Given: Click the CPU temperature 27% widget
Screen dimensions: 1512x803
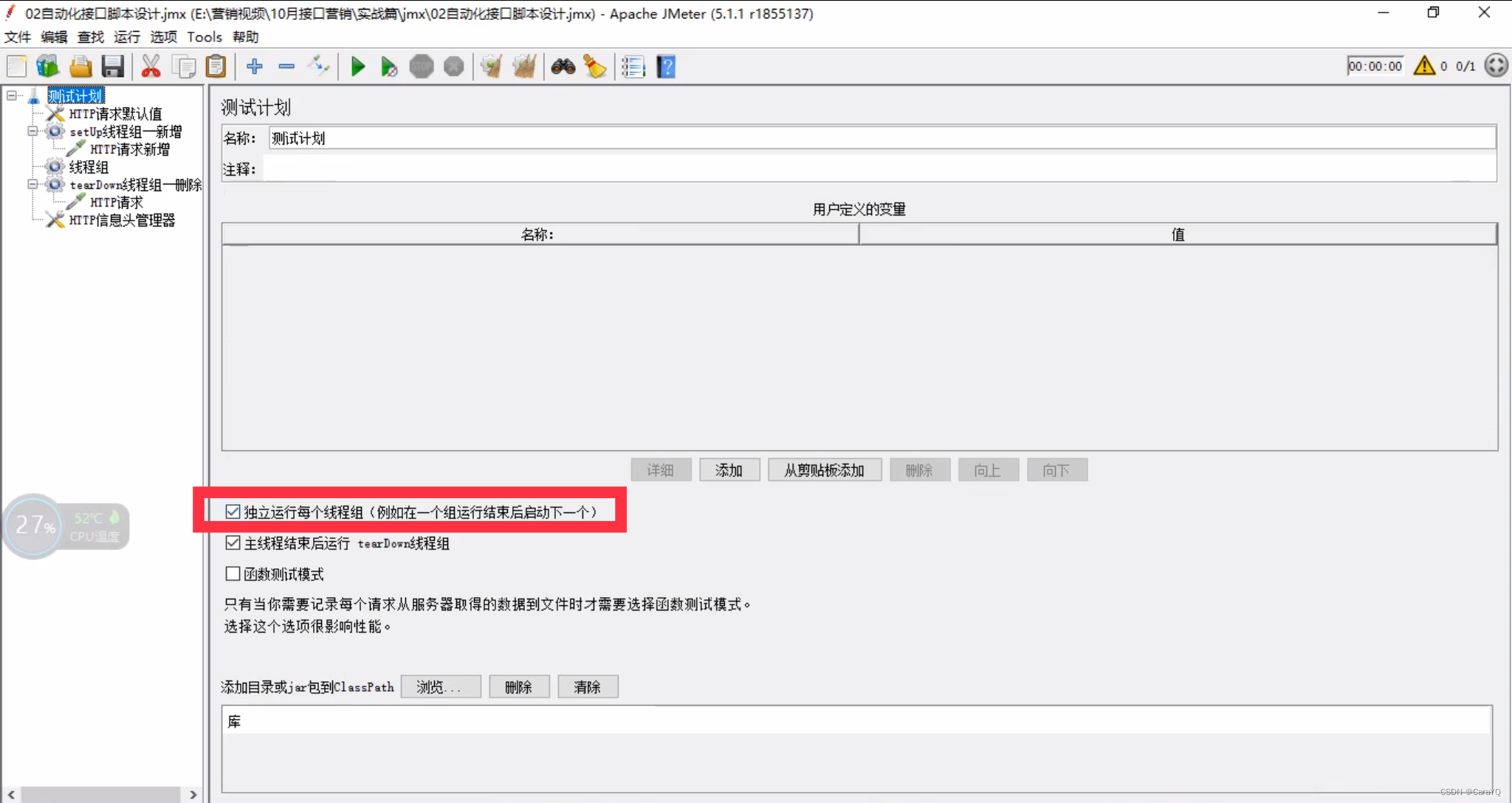Looking at the screenshot, I should tap(66, 526).
